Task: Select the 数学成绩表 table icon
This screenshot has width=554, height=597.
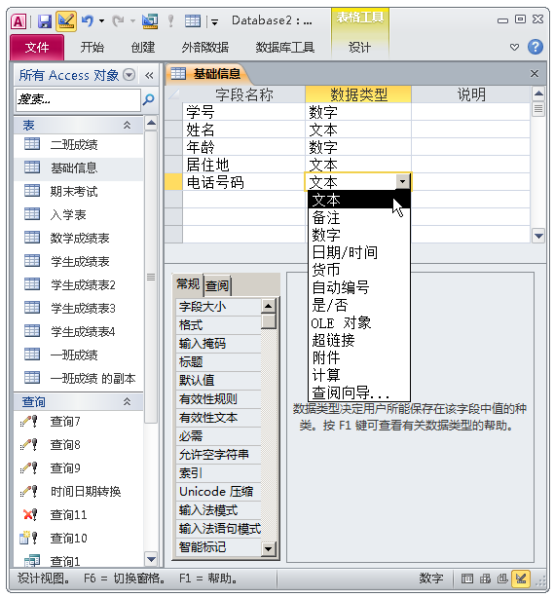Action: click(x=32, y=237)
